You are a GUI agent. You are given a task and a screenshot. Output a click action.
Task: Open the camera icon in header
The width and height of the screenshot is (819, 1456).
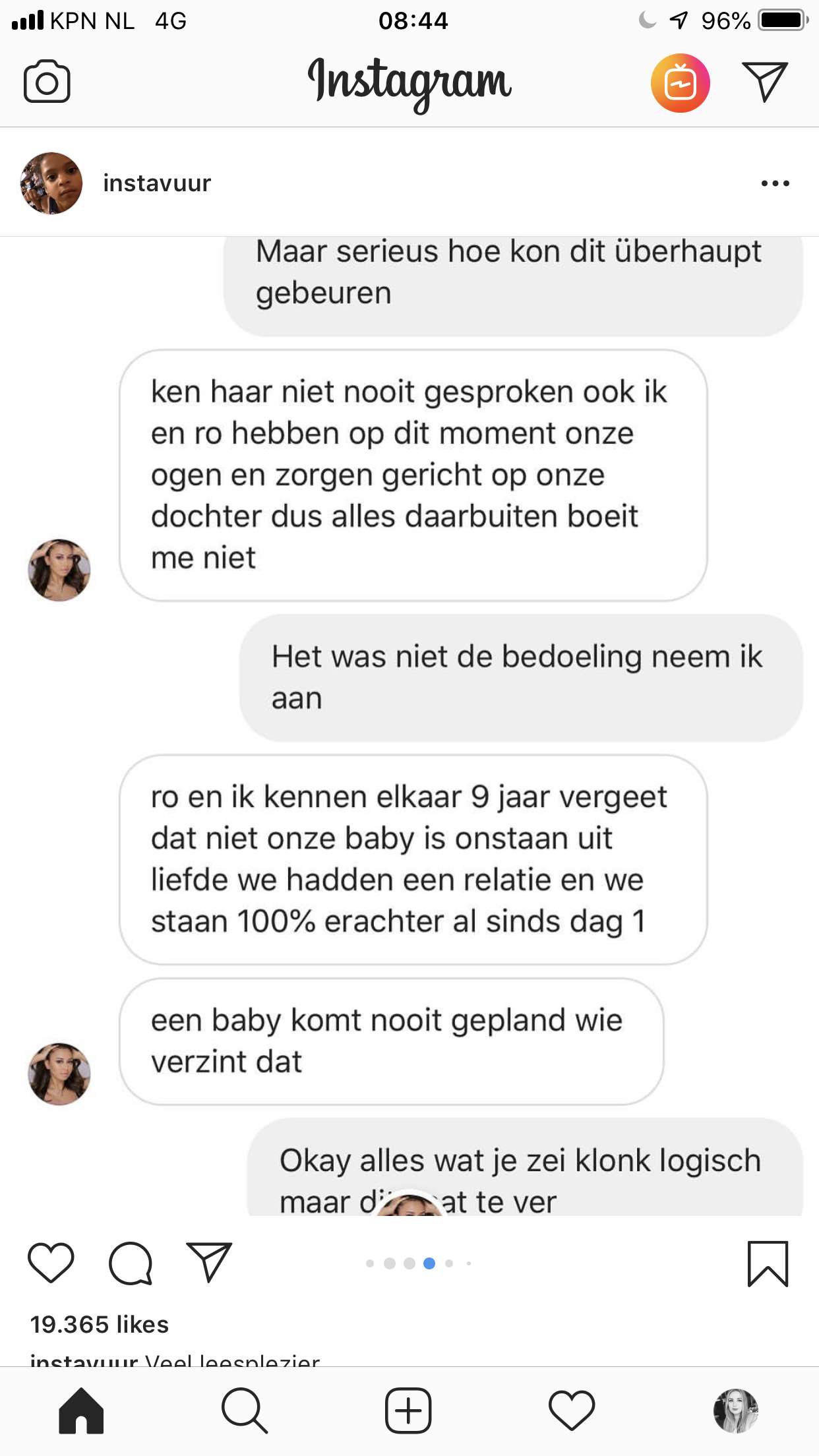click(x=47, y=82)
